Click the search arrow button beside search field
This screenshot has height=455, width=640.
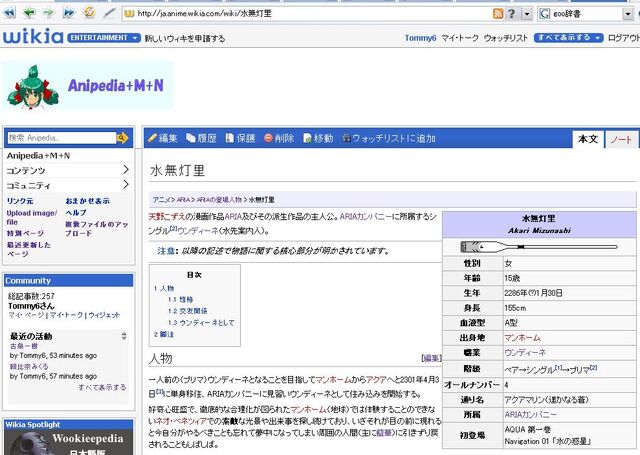pyautogui.click(x=122, y=138)
